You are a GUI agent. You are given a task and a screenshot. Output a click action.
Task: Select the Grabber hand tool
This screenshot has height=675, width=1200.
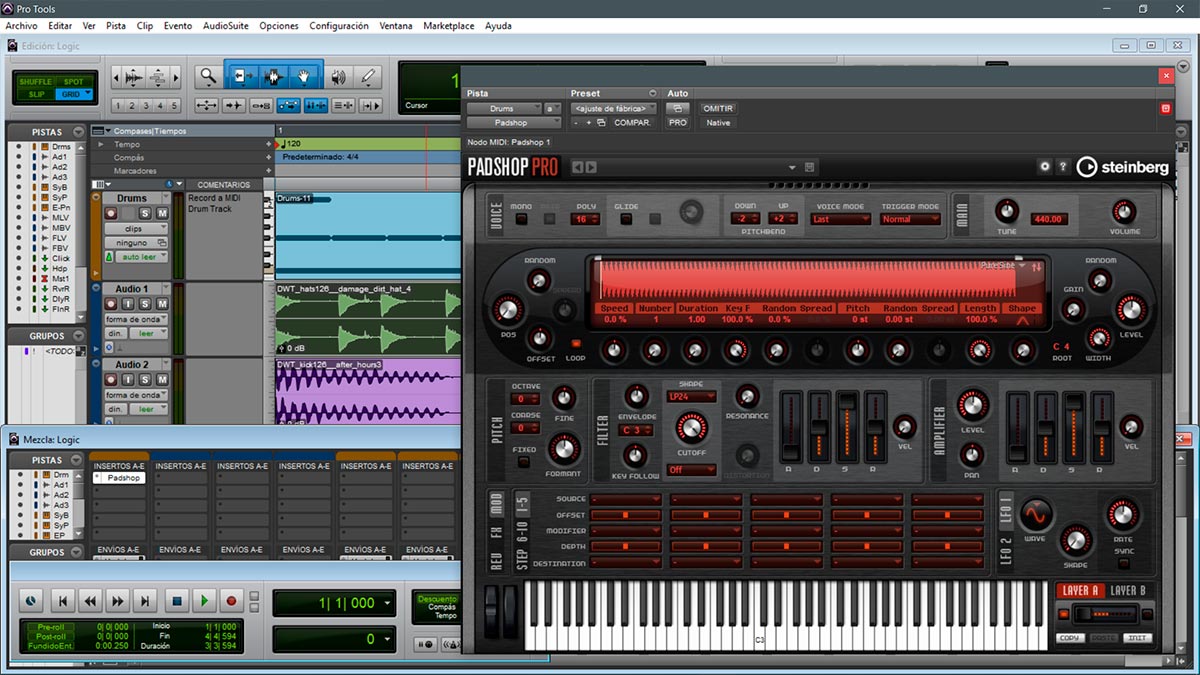coord(304,76)
